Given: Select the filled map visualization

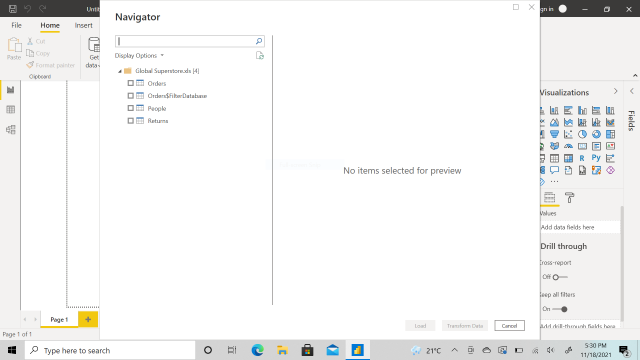Looking at the screenshot, I should (554, 146).
